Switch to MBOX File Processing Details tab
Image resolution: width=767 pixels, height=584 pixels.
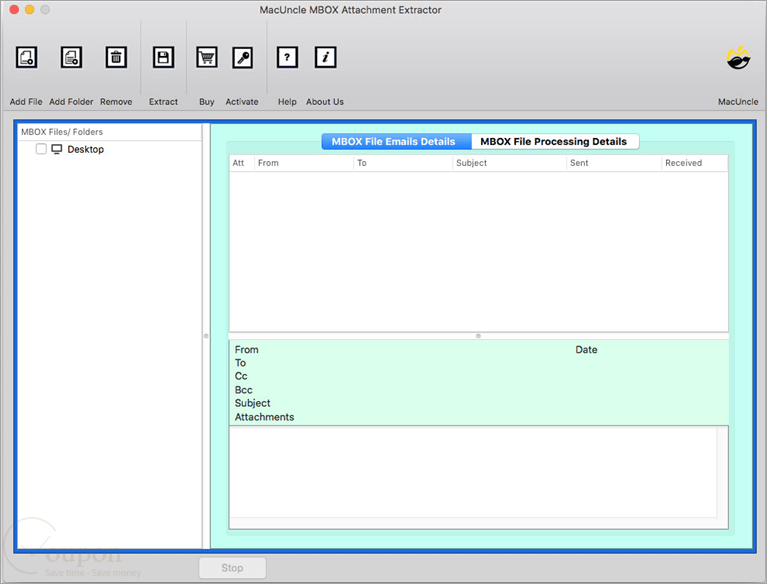[555, 141]
